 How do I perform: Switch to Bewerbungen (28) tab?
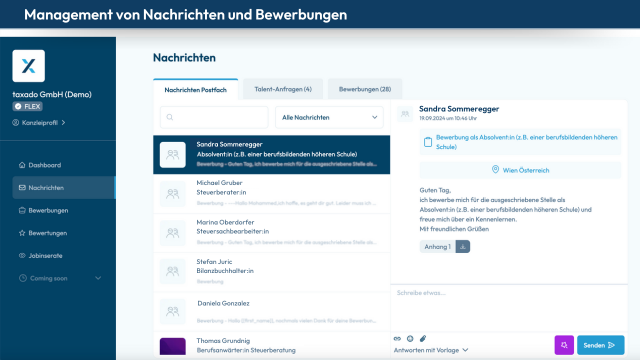coord(365,89)
